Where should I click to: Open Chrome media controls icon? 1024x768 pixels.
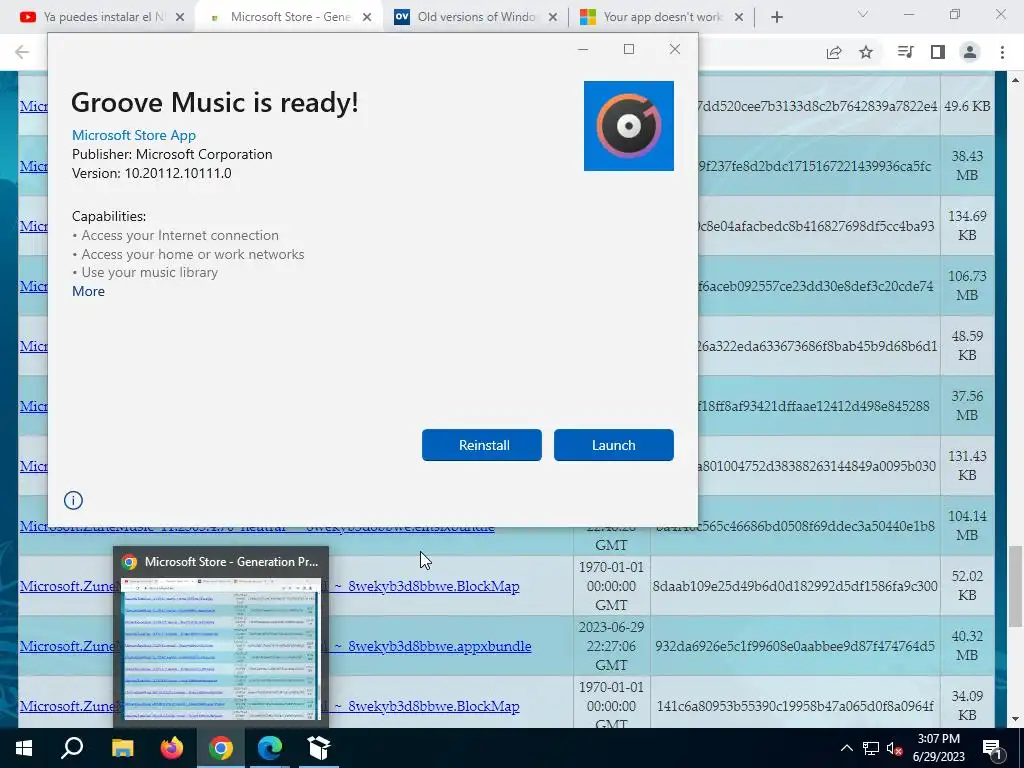point(905,52)
